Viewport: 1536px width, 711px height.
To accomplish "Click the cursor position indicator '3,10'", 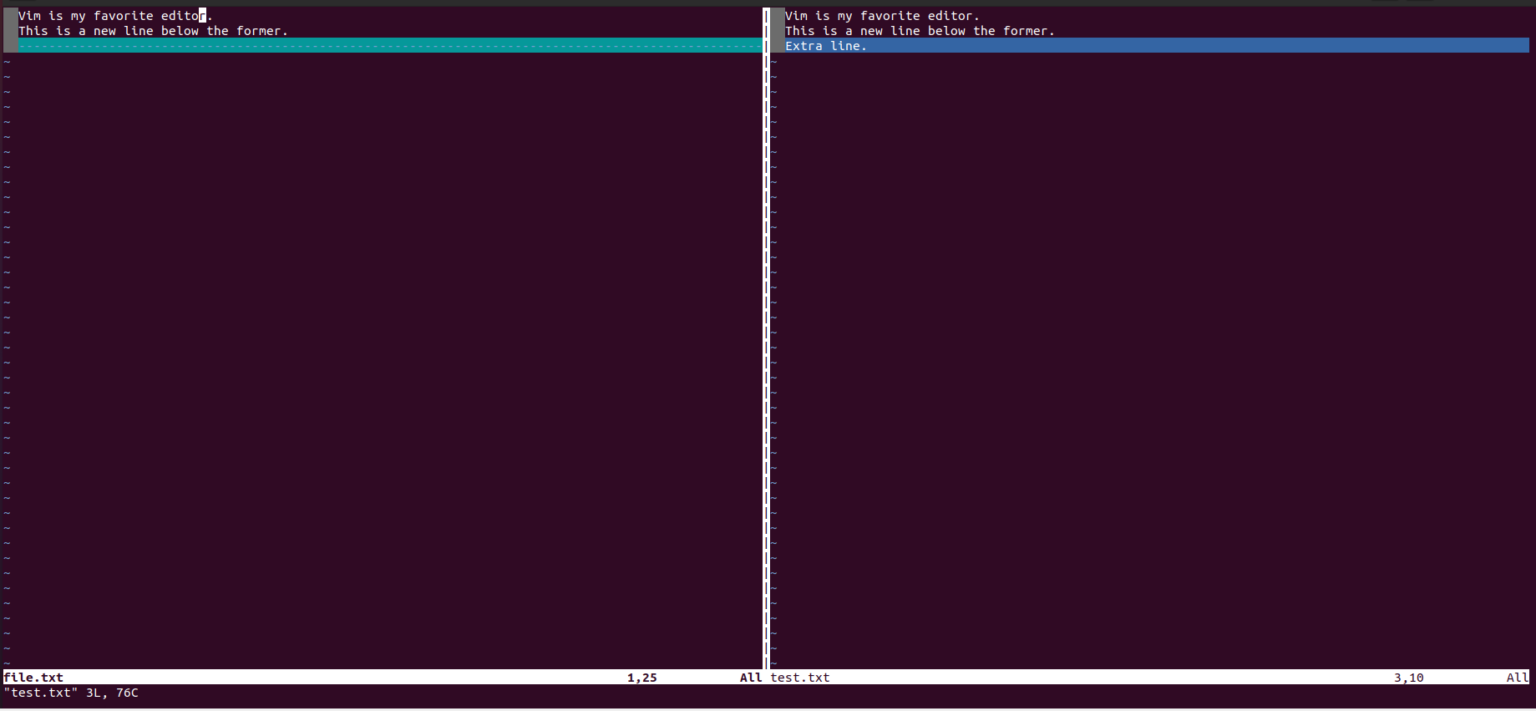I will click(x=1408, y=677).
